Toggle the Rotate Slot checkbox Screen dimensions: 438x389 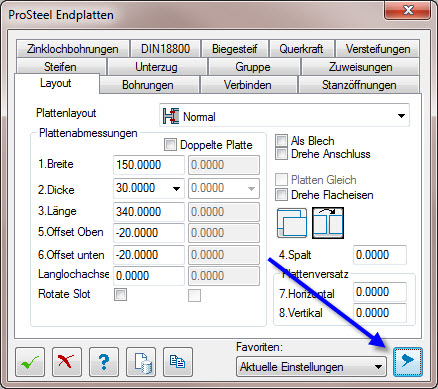click(x=120, y=295)
